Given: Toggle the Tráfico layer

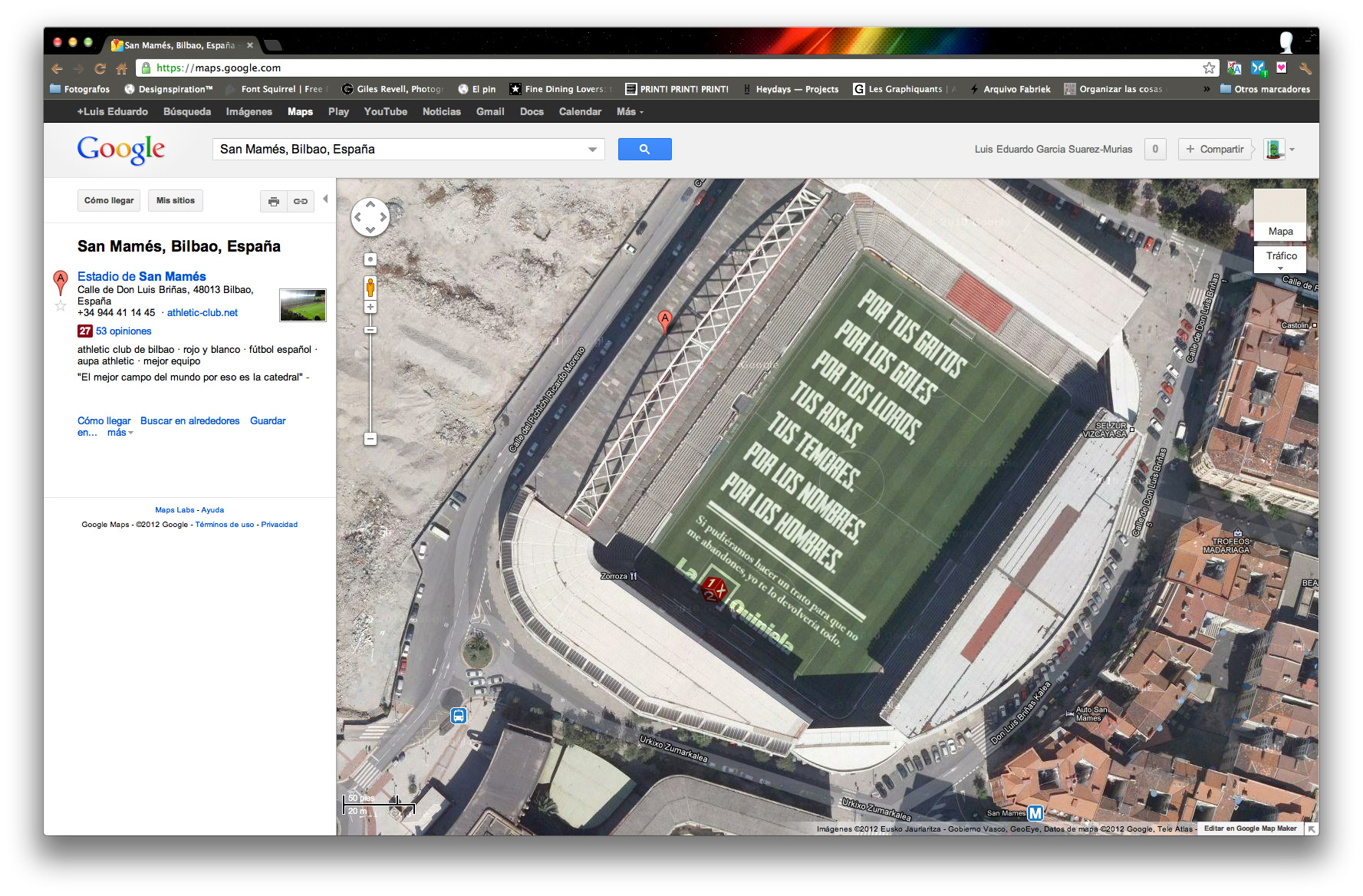Looking at the screenshot, I should point(1281,259).
